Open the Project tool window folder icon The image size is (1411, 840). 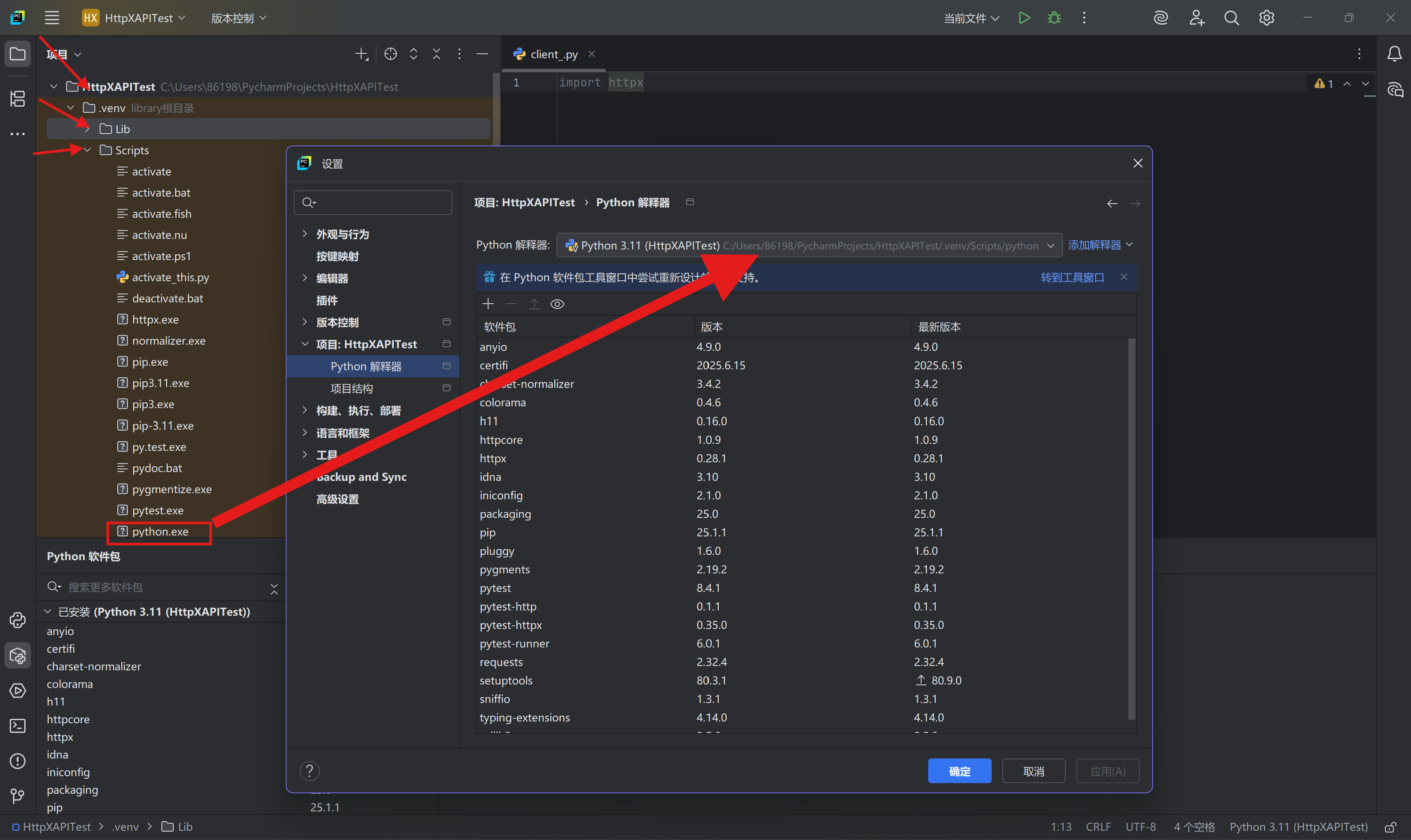[x=18, y=54]
